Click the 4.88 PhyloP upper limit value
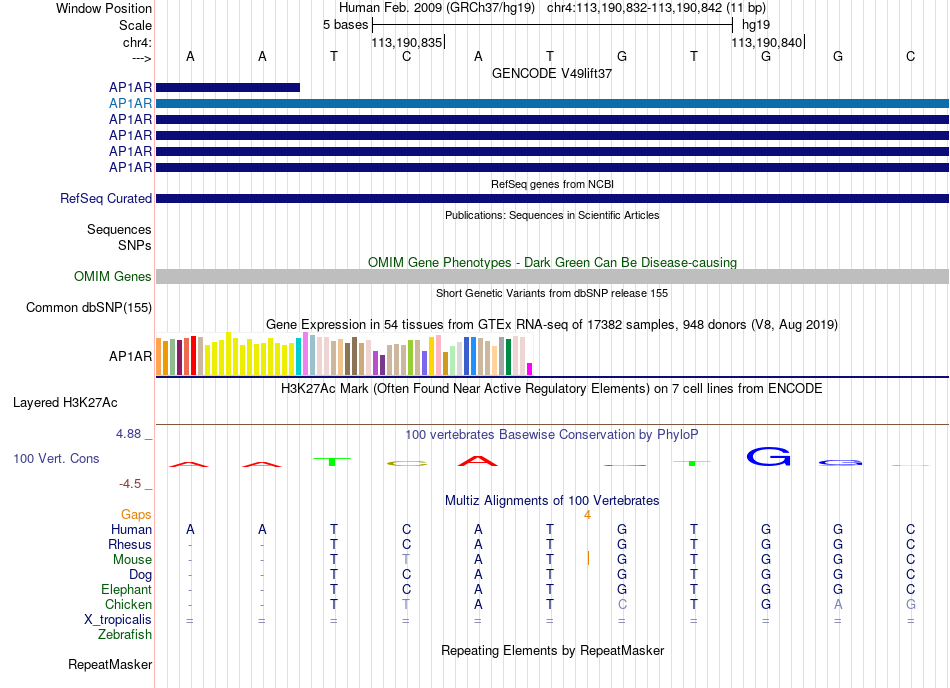 [x=128, y=434]
